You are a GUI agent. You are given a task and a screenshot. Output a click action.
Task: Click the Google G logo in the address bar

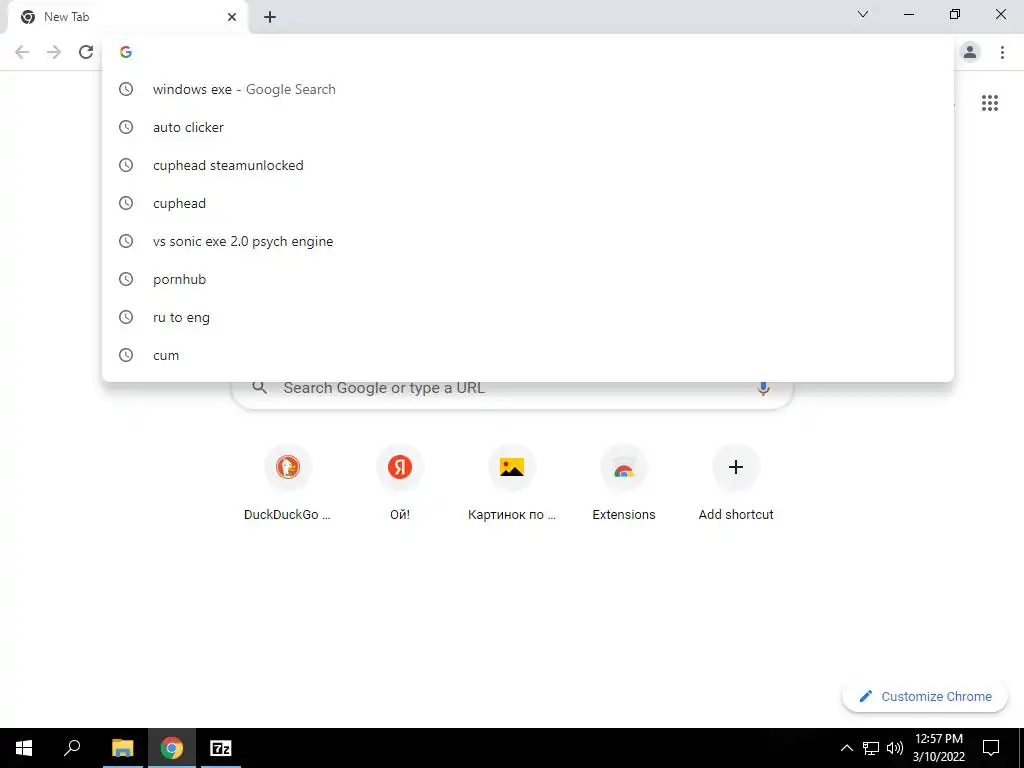tap(125, 52)
